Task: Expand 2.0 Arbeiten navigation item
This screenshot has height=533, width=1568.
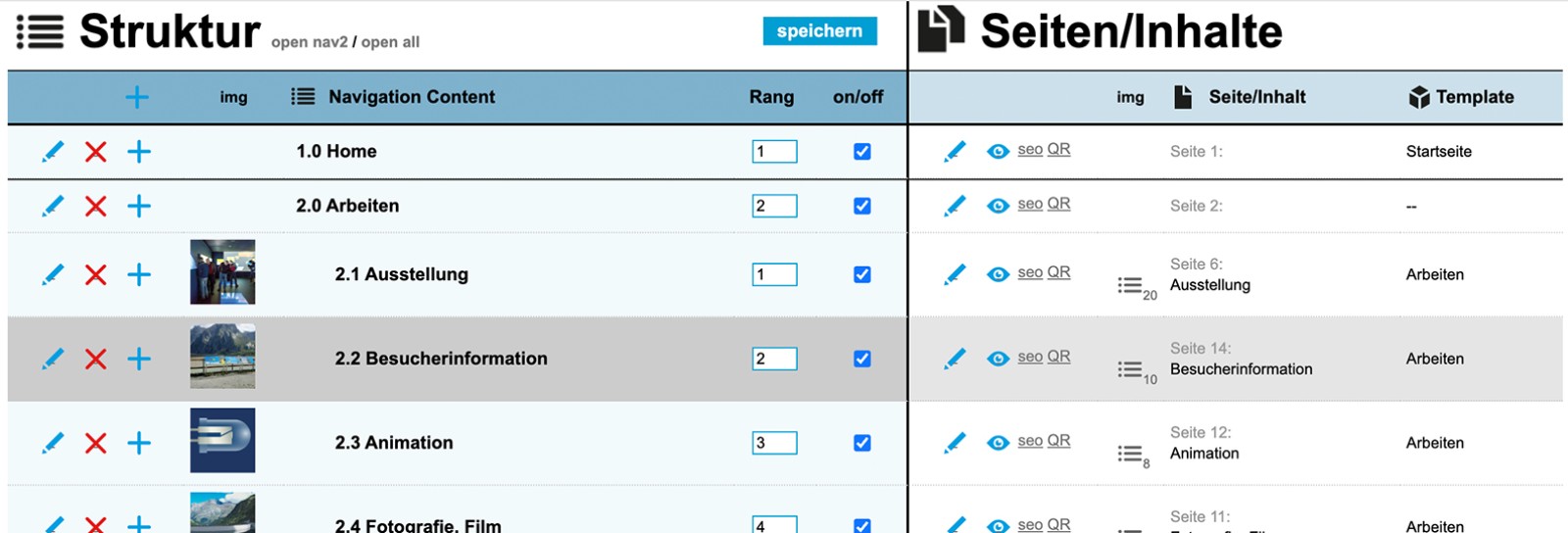Action: [x=347, y=206]
